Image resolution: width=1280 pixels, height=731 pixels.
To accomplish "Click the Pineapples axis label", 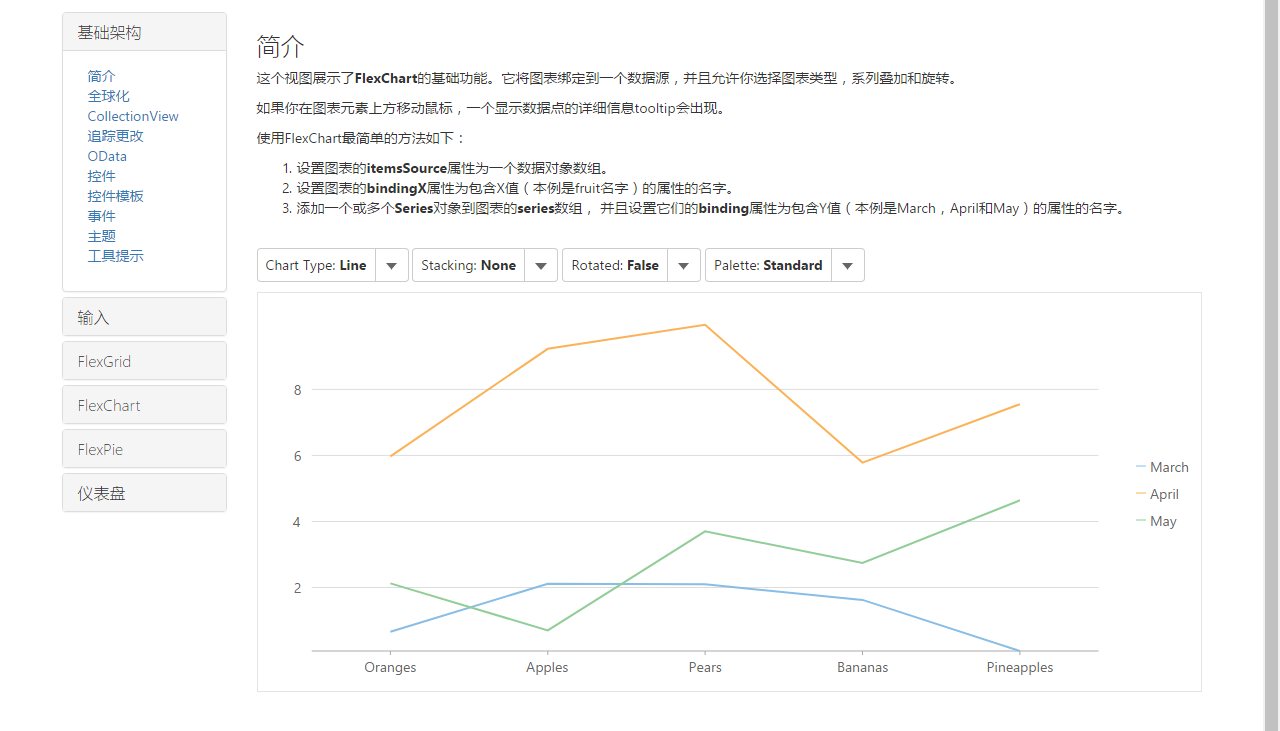I will tap(1020, 667).
